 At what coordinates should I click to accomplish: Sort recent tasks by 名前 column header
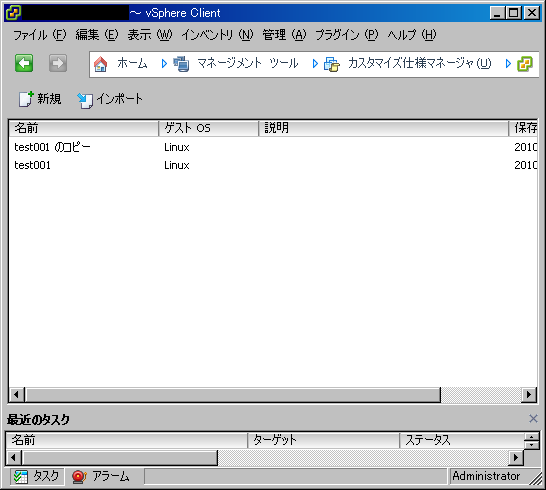tap(127, 440)
